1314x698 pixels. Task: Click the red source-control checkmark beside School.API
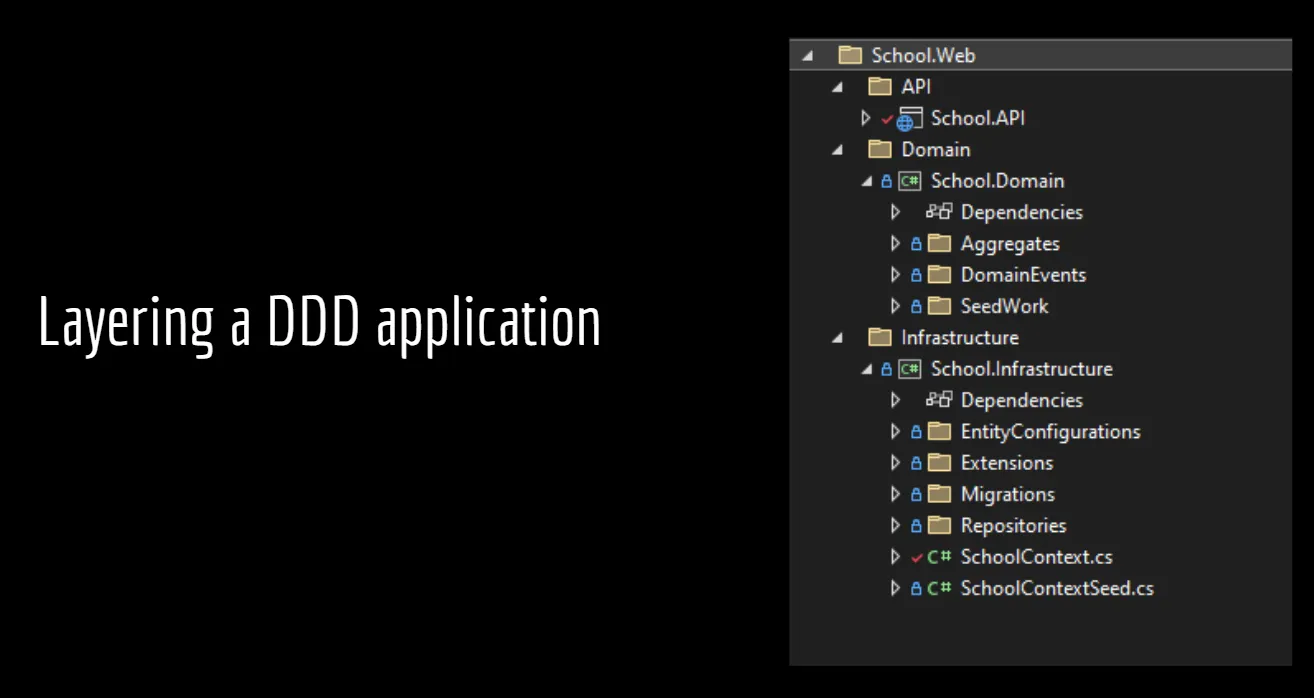point(888,118)
